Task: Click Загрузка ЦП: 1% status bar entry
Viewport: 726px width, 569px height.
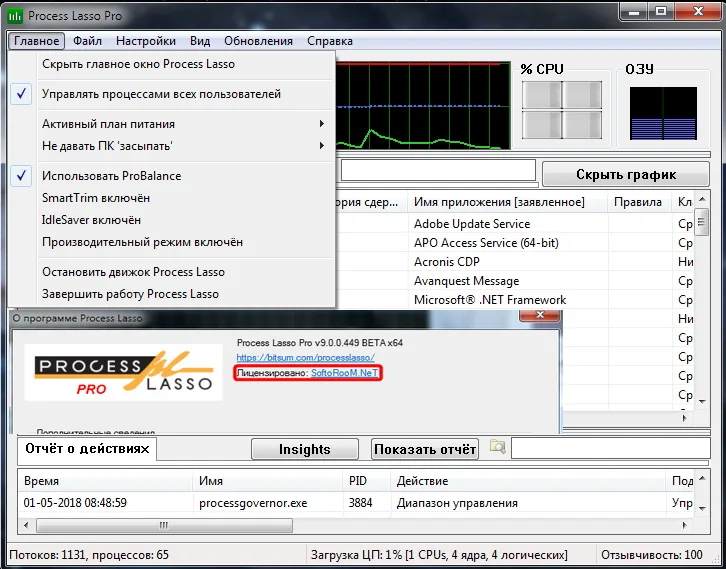Action: [x=439, y=555]
